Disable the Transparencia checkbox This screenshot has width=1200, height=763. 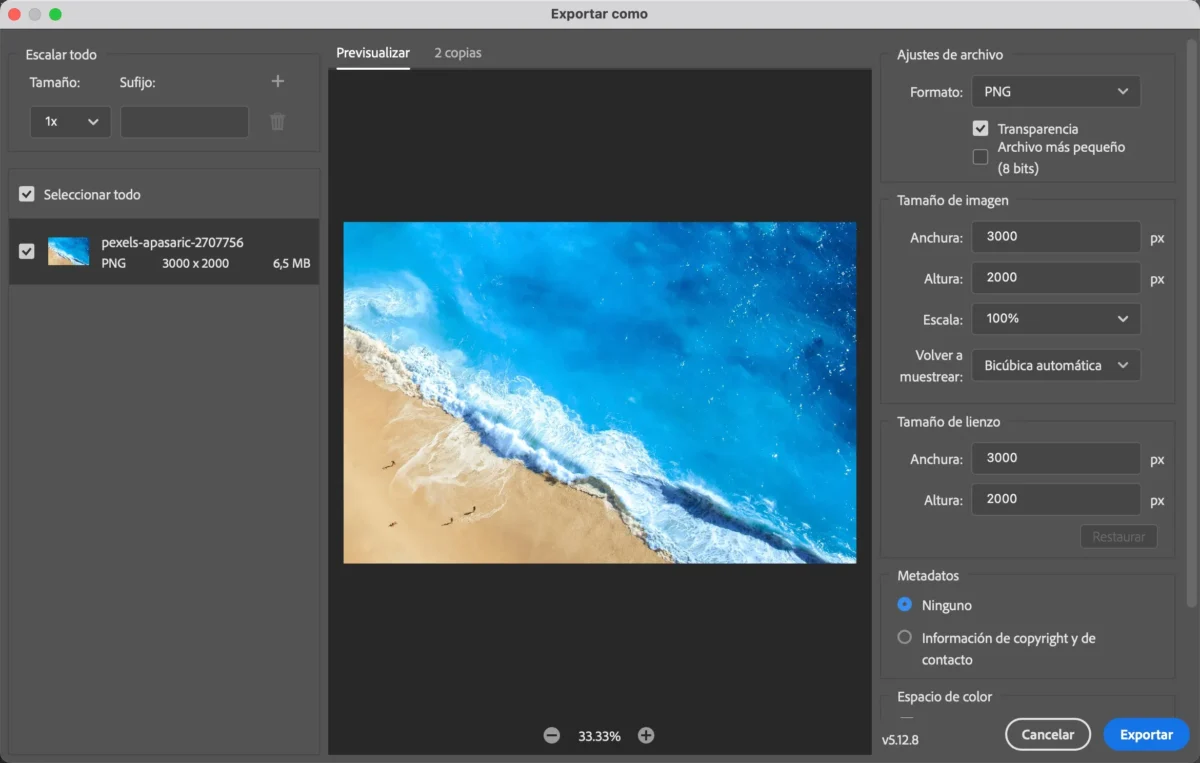[981, 129]
